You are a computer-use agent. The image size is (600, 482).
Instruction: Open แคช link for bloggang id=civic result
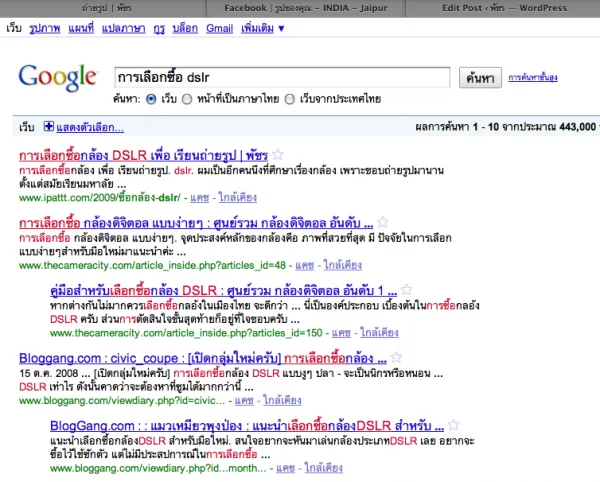coord(244,401)
